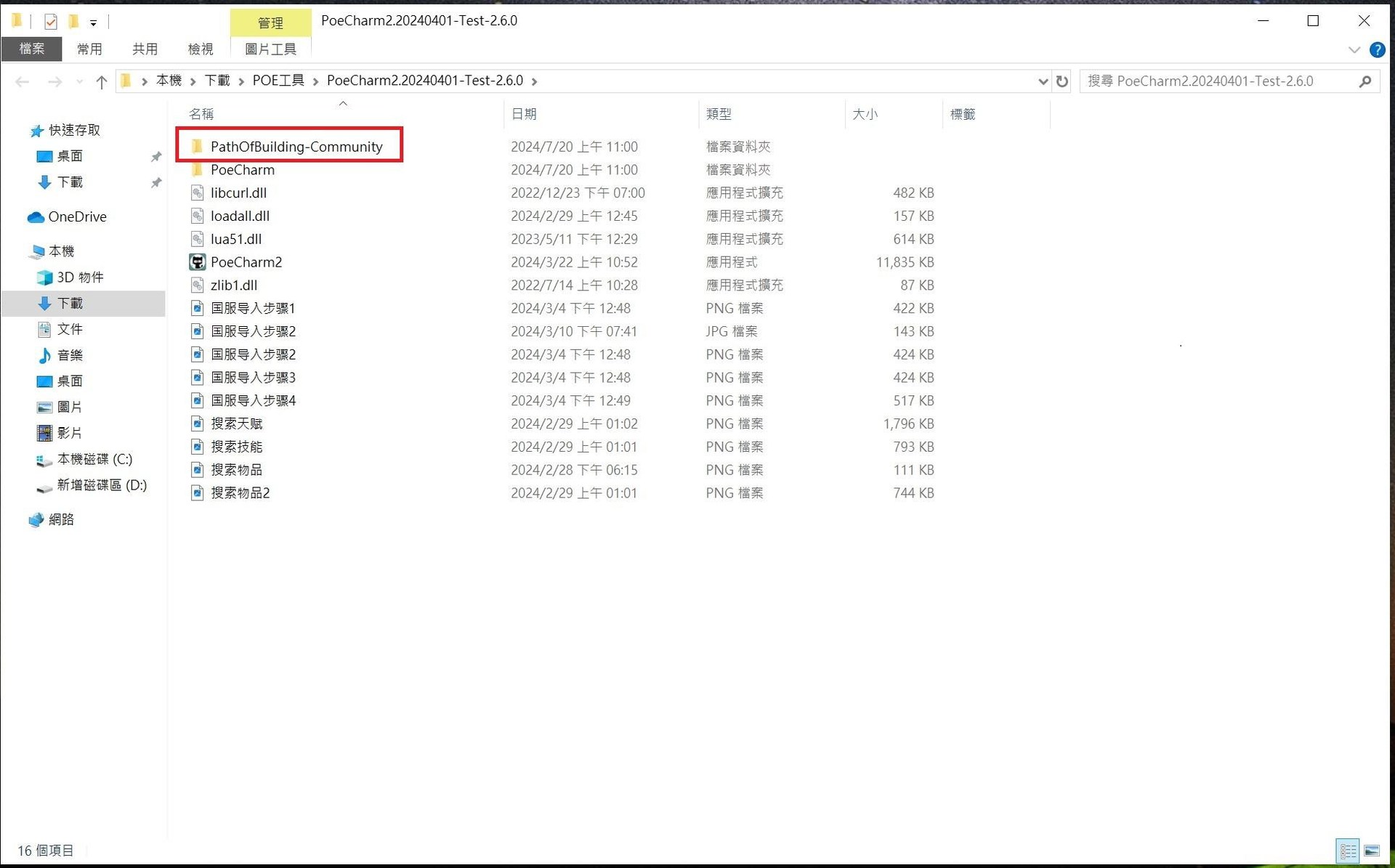This screenshot has height=868, width=1395.
Task: Expand the ribbon with the chevron
Action: coord(1354,49)
